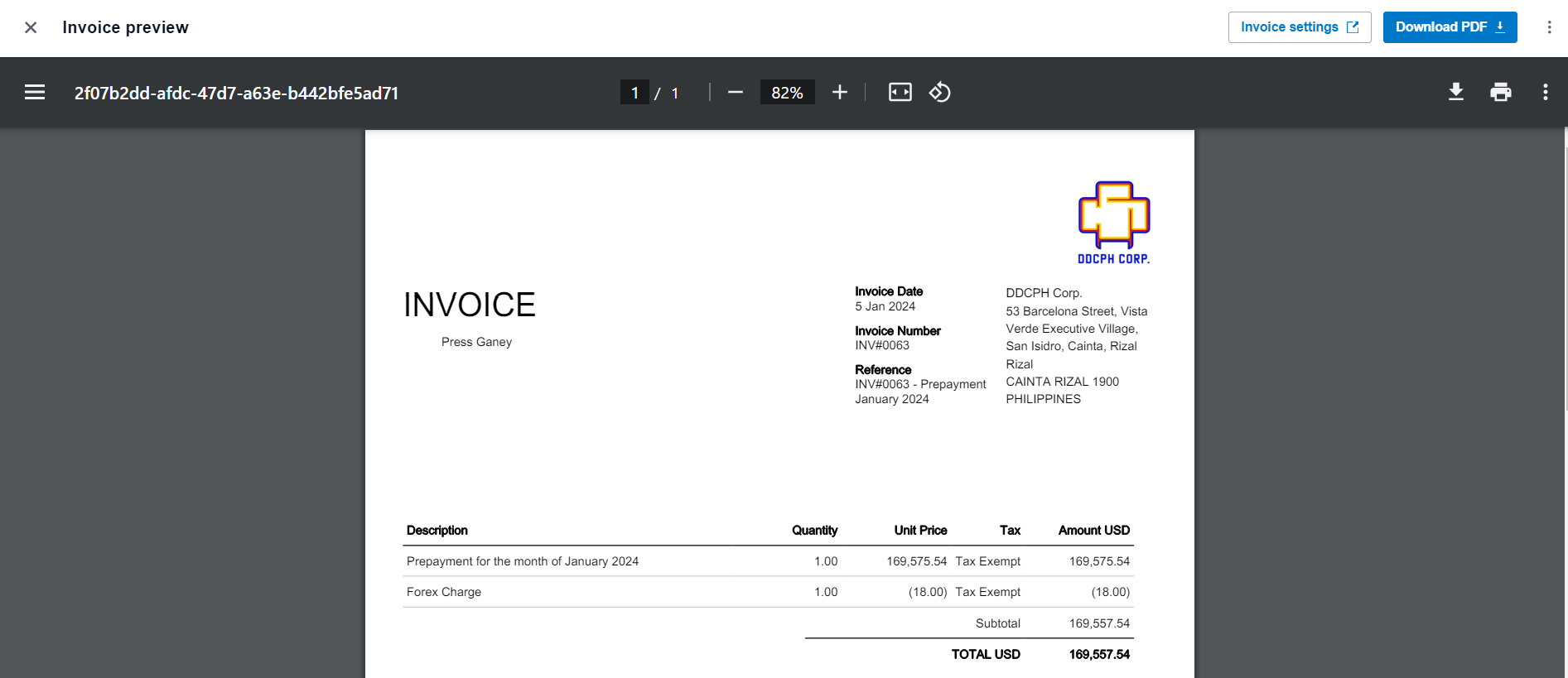1568x678 pixels.
Task: Fit the PDF to page
Action: pyautogui.click(x=900, y=93)
